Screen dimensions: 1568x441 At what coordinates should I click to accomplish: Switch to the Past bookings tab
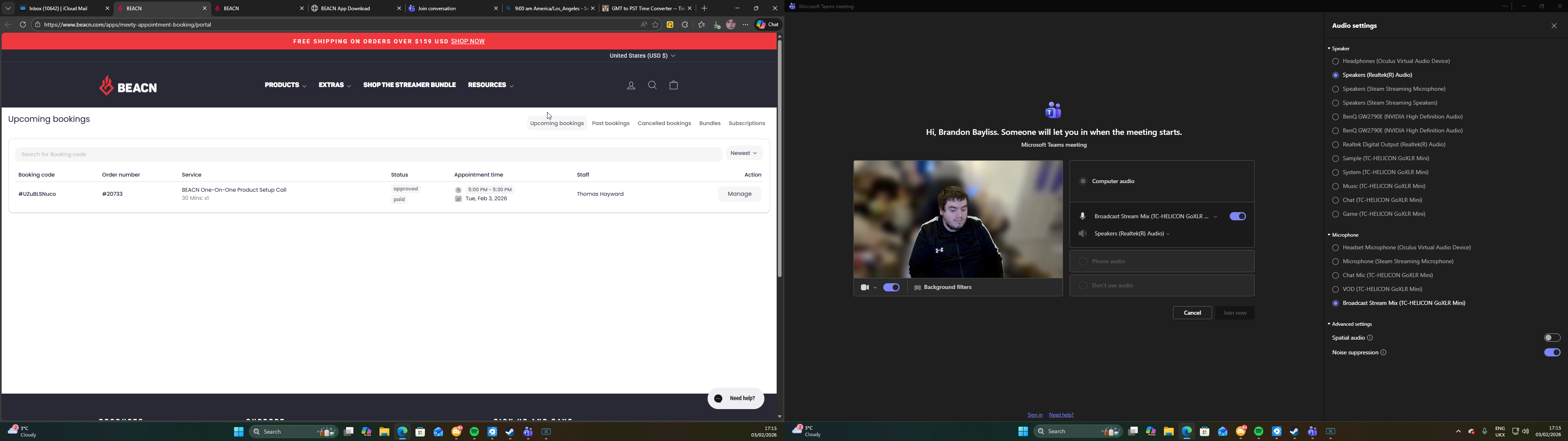pos(610,124)
